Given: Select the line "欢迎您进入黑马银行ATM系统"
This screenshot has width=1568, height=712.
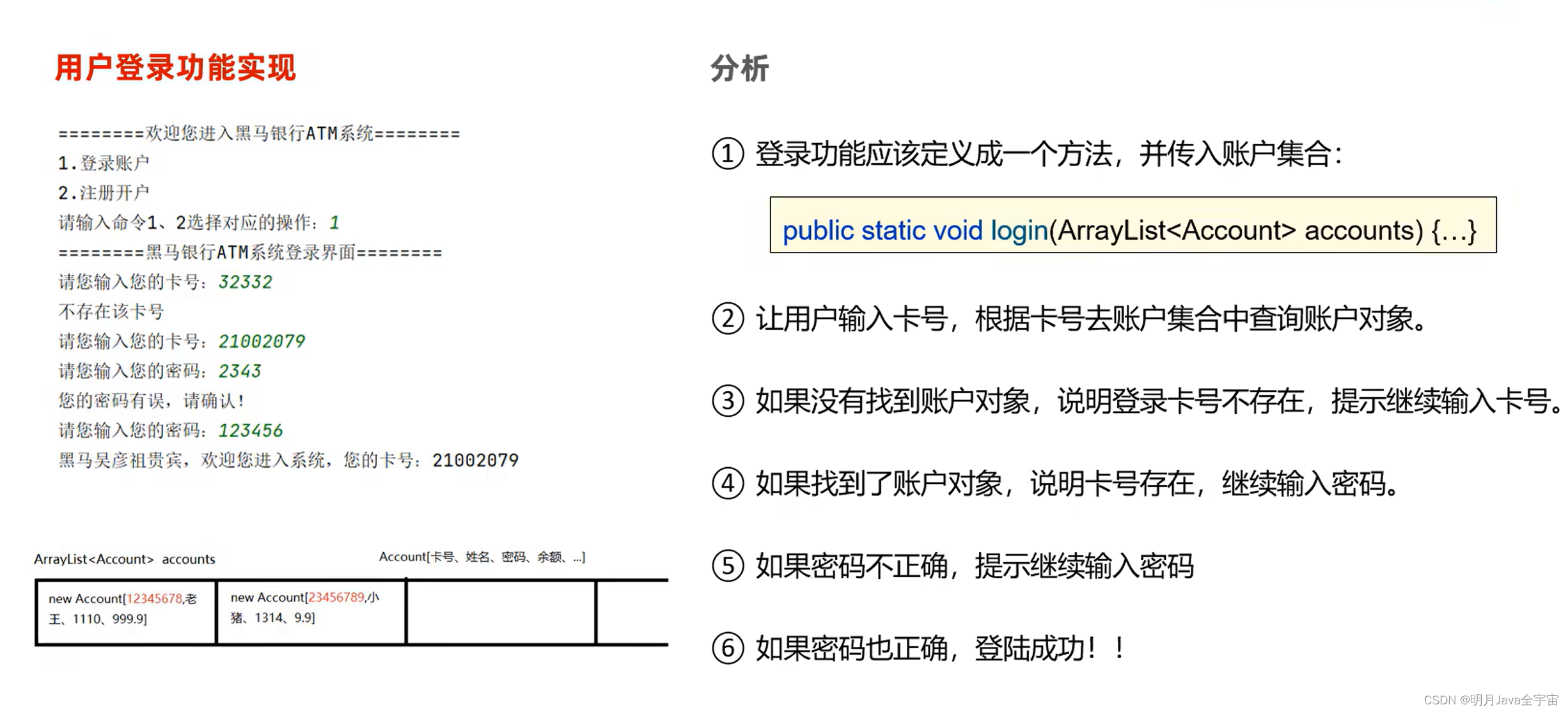Looking at the screenshot, I should click(x=259, y=133).
